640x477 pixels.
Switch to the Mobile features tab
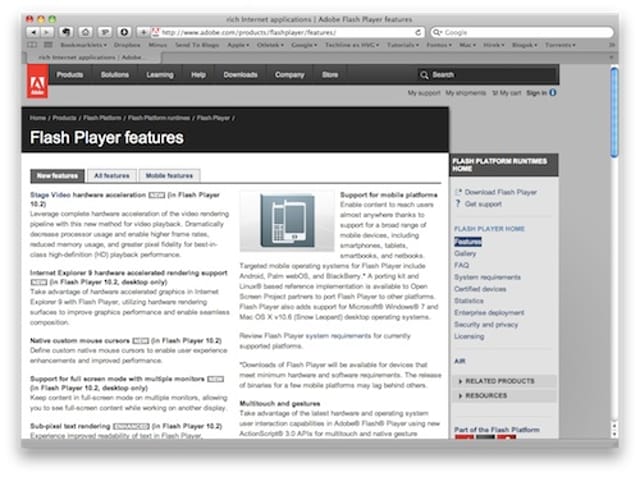pos(169,175)
